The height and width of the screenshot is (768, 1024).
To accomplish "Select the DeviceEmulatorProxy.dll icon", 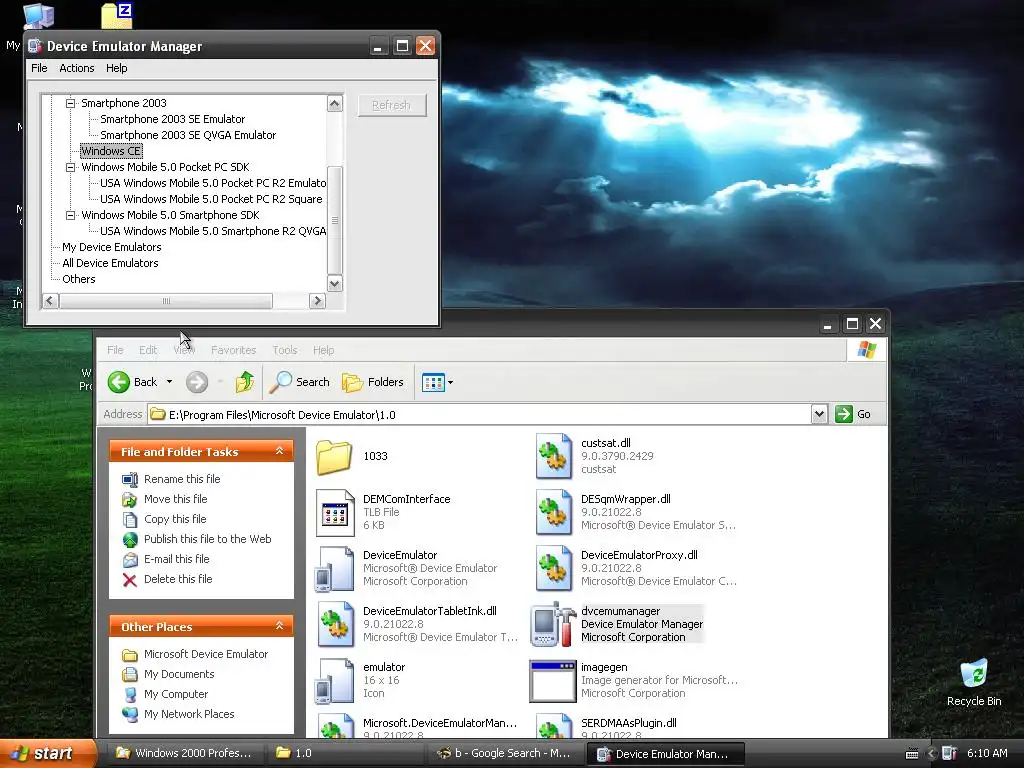I will [553, 569].
